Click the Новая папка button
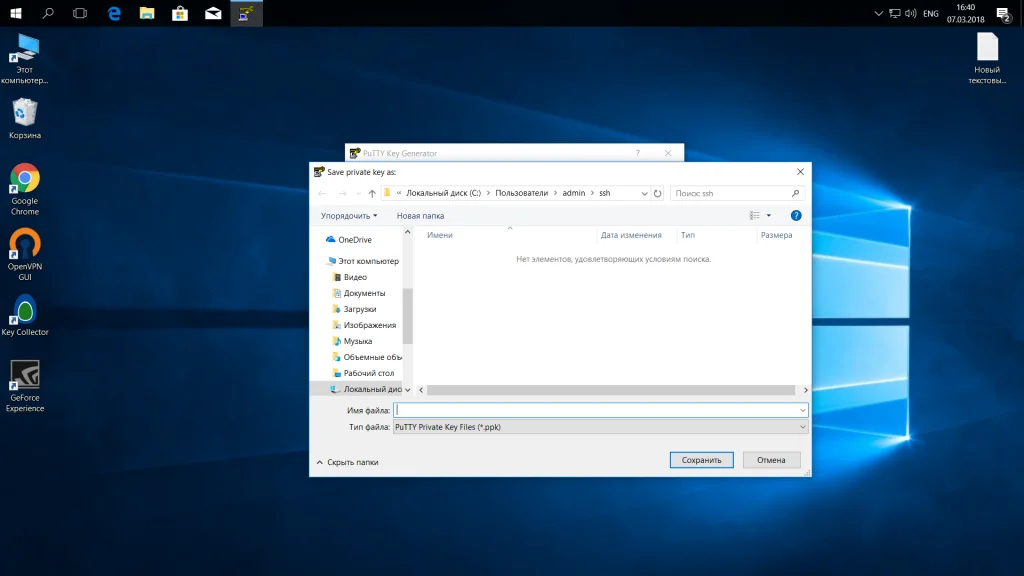The image size is (1024, 576). [420, 215]
